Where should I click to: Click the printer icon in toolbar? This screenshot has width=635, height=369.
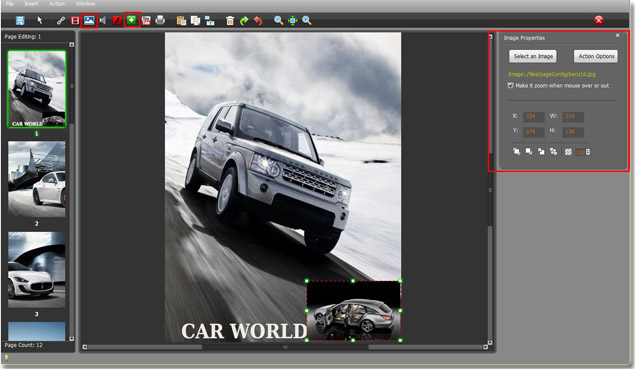coord(160,20)
